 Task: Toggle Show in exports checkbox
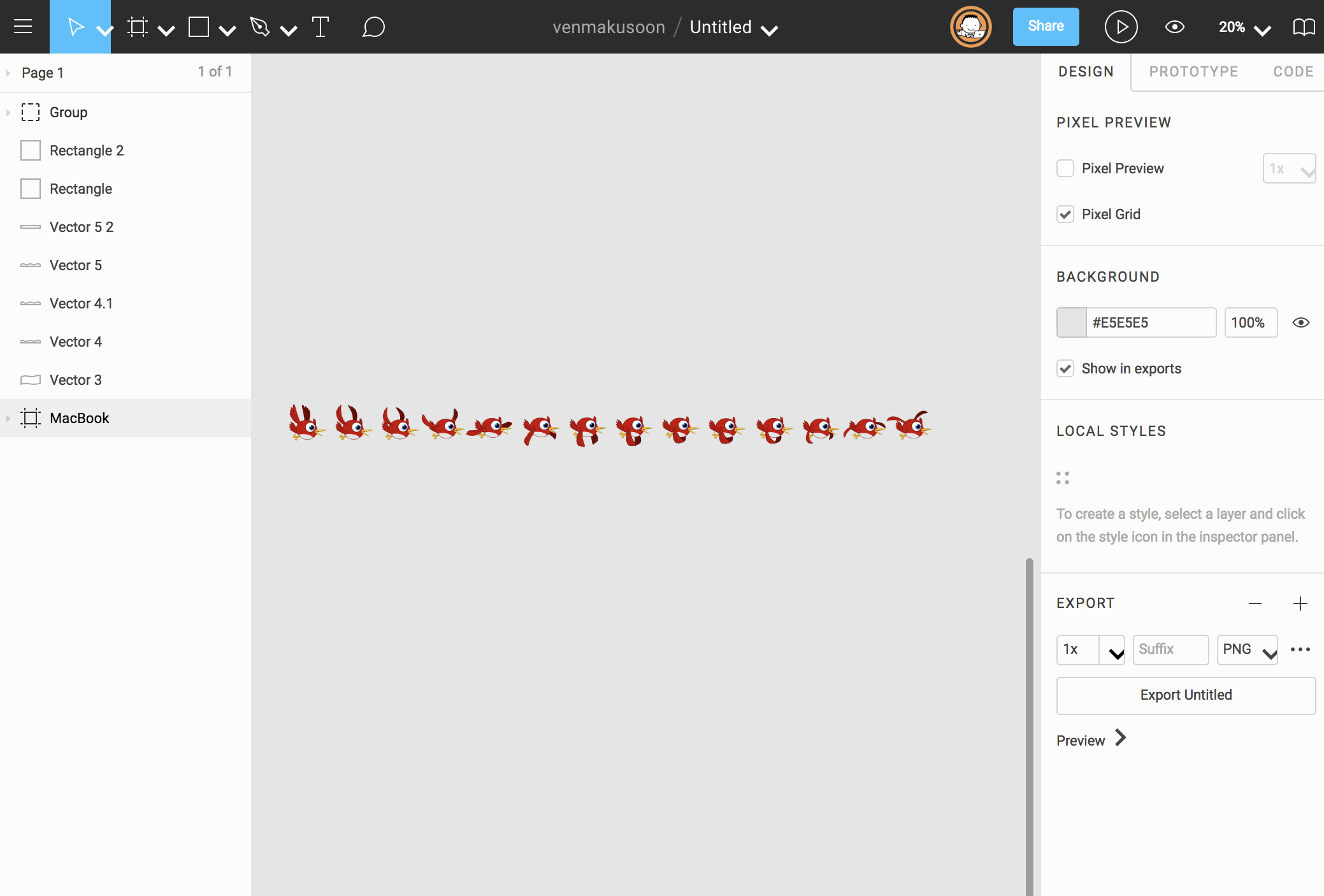[1065, 368]
